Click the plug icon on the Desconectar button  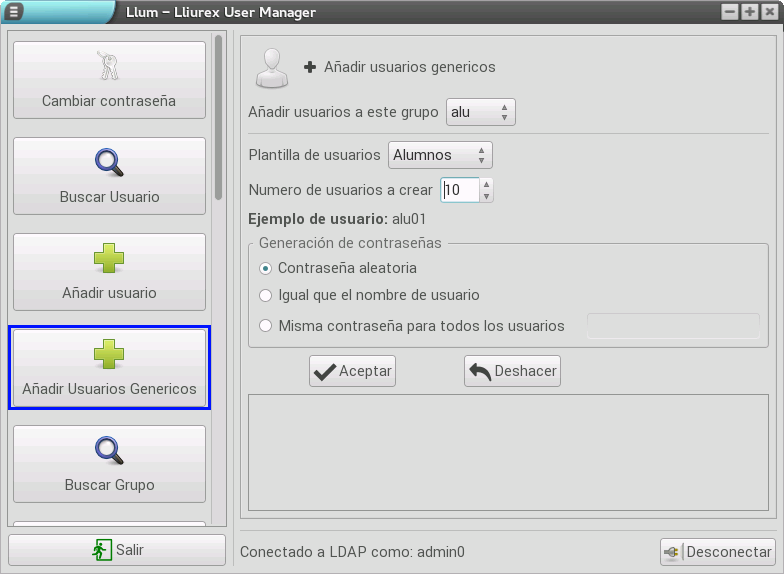[x=673, y=552]
